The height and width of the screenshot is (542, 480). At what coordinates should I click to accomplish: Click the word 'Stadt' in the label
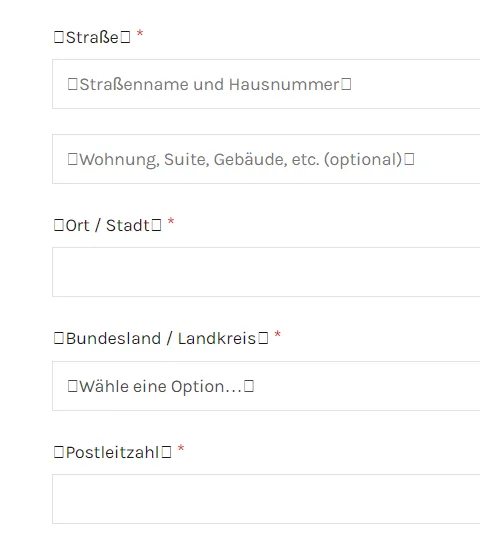click(x=128, y=226)
